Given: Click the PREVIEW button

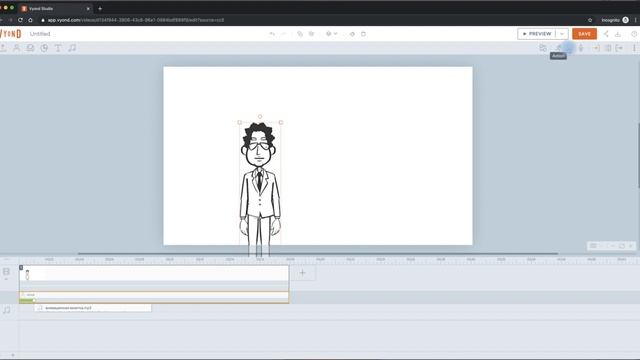Looking at the screenshot, I should [x=537, y=34].
